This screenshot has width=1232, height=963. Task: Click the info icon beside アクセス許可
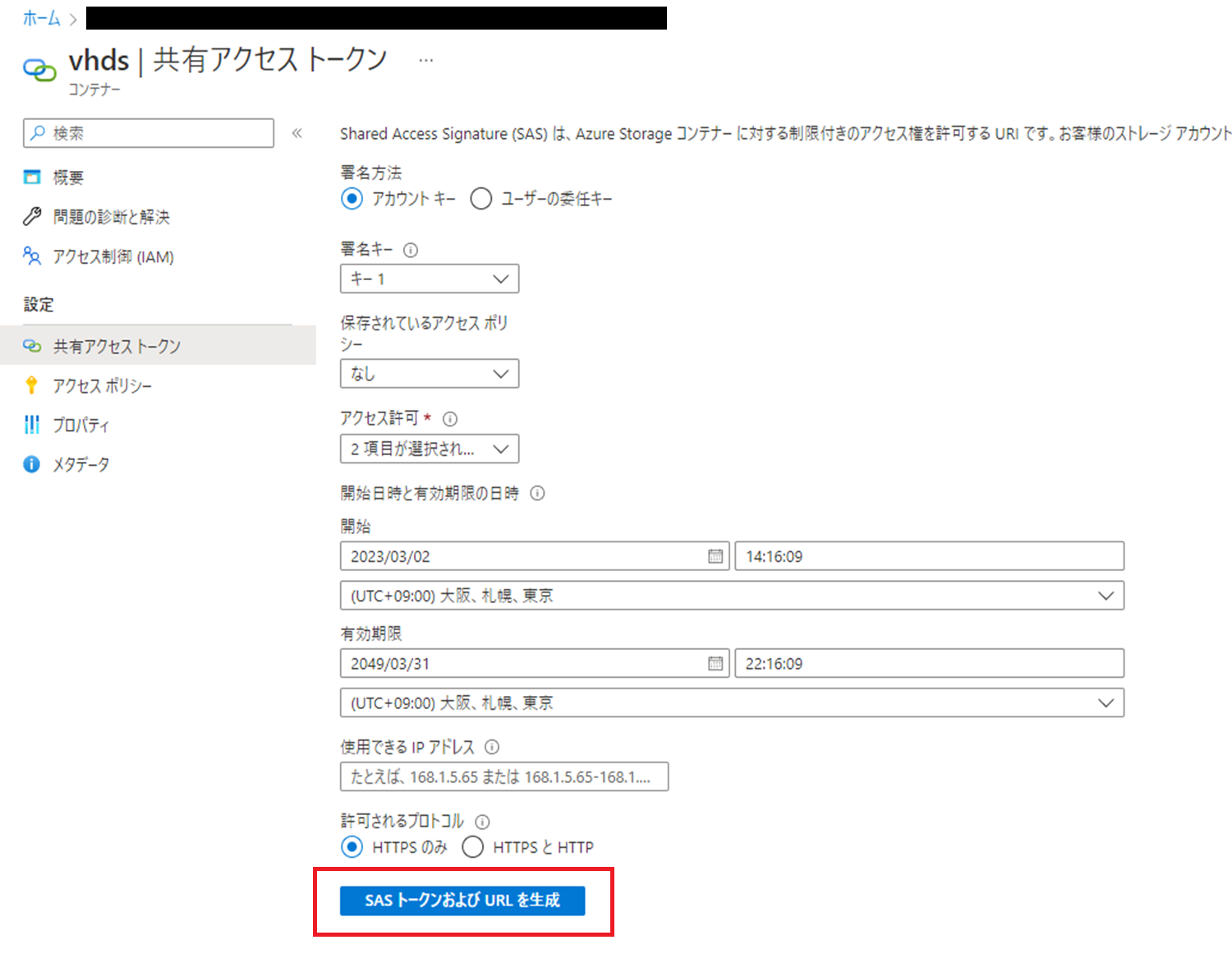coord(450,419)
